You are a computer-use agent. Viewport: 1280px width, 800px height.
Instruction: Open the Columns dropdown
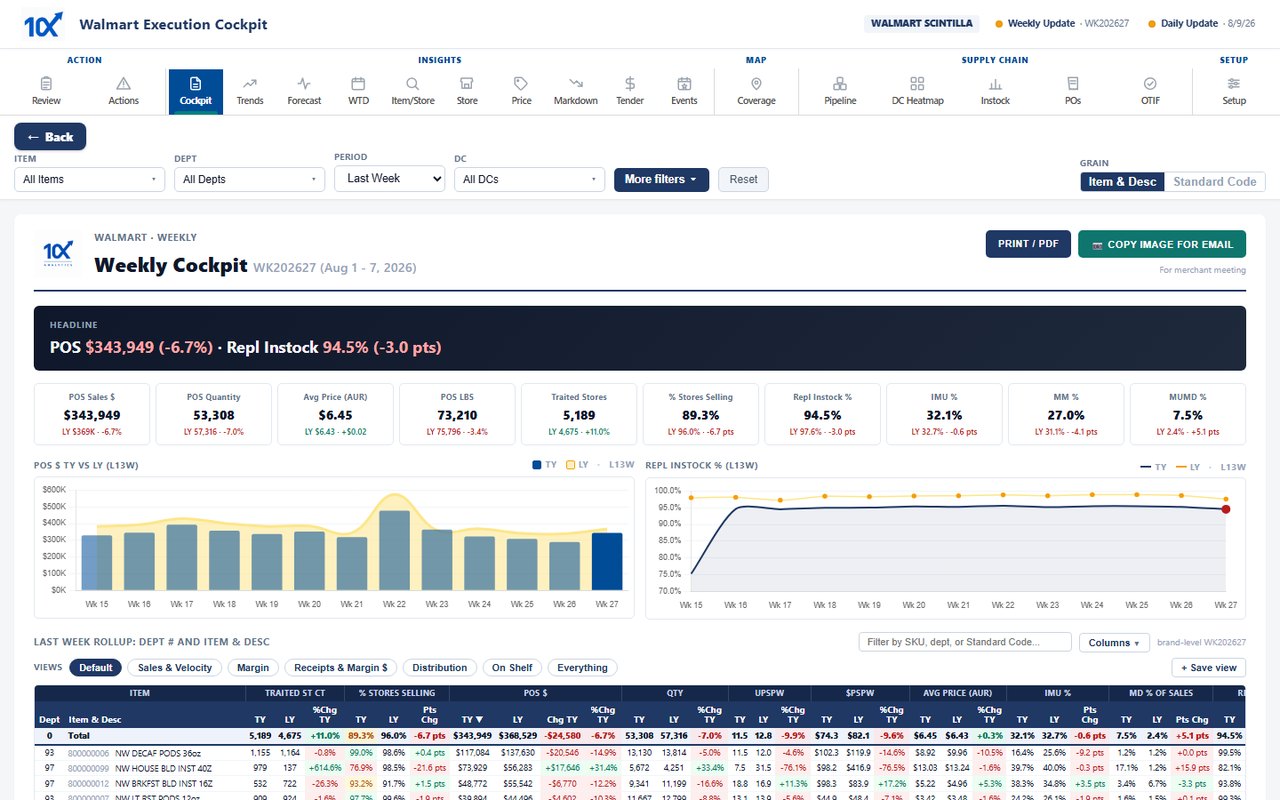[1114, 642]
